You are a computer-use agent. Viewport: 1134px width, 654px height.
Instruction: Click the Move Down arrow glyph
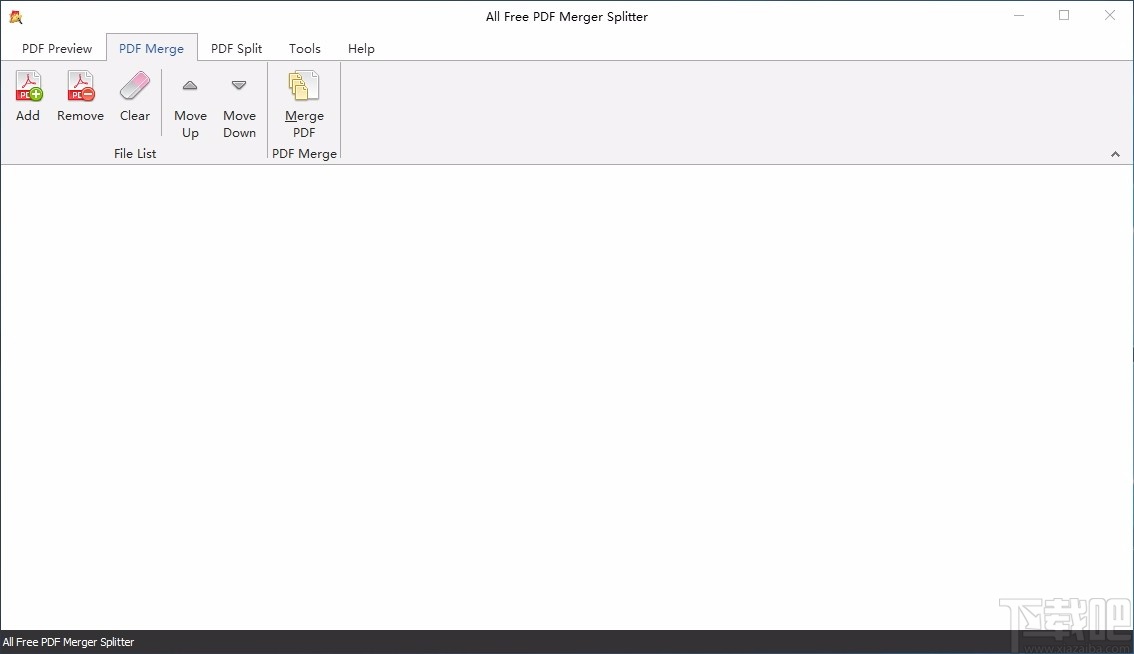[239, 86]
